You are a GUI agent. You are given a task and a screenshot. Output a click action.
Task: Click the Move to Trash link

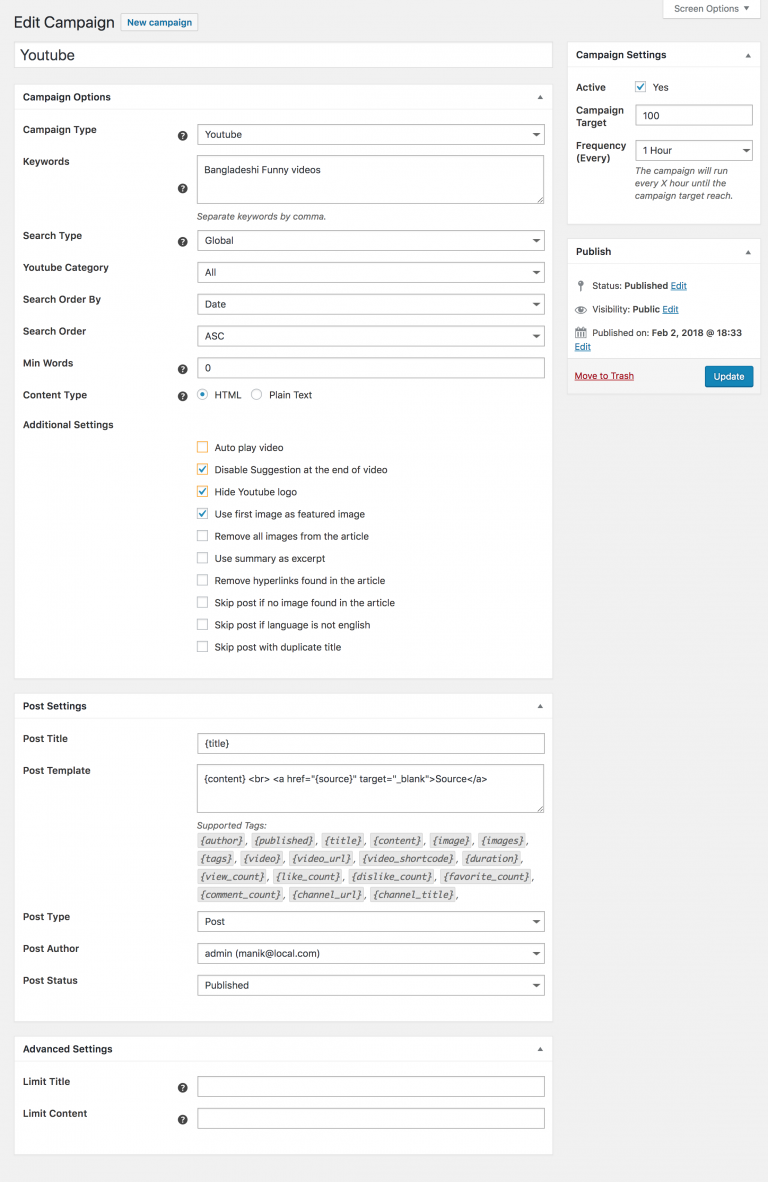pos(604,376)
